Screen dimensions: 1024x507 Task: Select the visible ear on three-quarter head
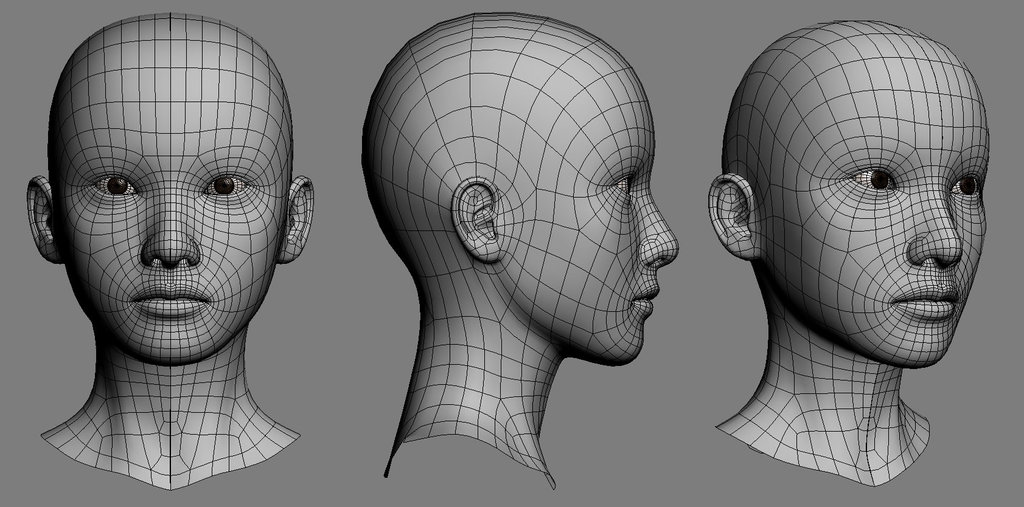point(733,215)
